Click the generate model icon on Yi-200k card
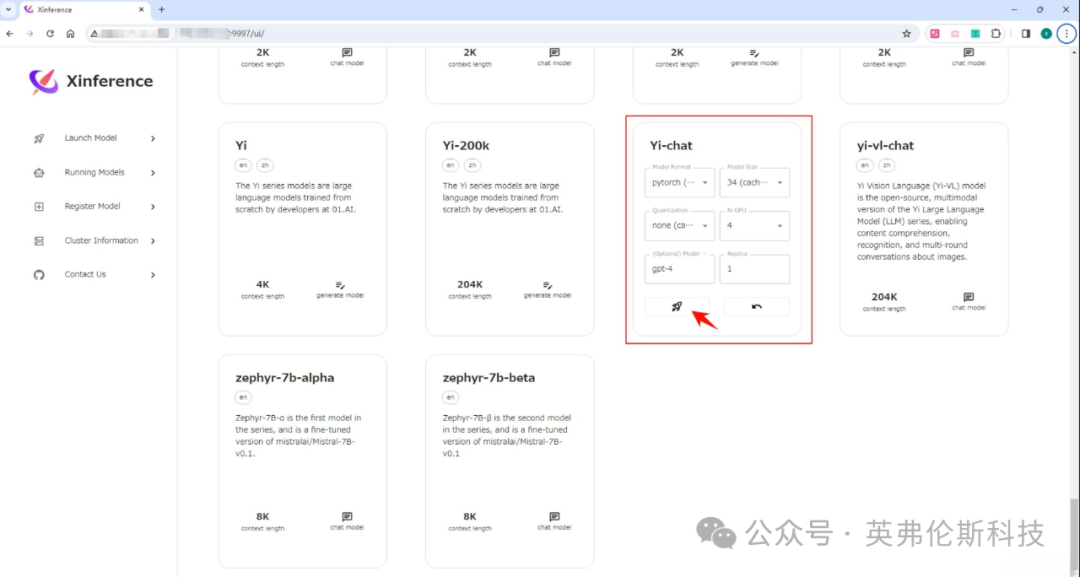Screen dimensions: 1080x577 pyautogui.click(x=548, y=285)
